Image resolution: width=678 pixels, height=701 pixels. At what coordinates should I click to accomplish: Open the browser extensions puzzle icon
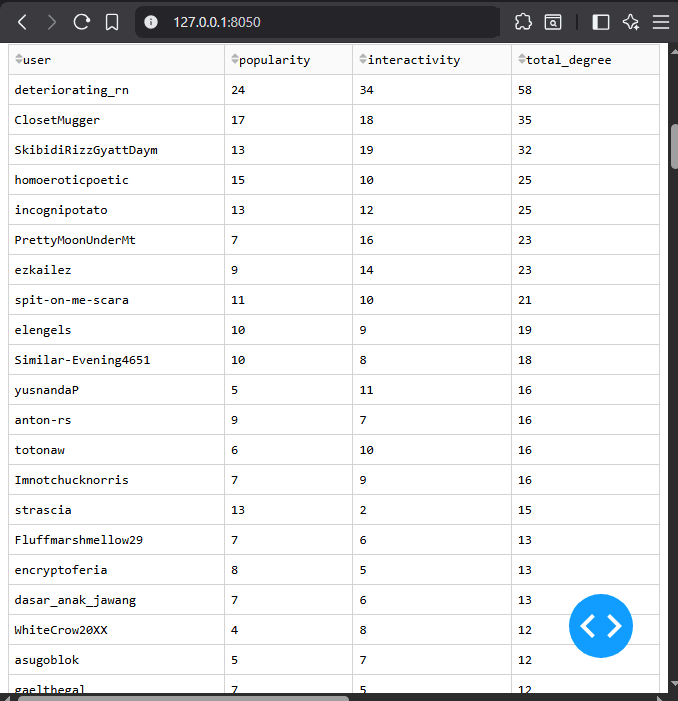(523, 22)
